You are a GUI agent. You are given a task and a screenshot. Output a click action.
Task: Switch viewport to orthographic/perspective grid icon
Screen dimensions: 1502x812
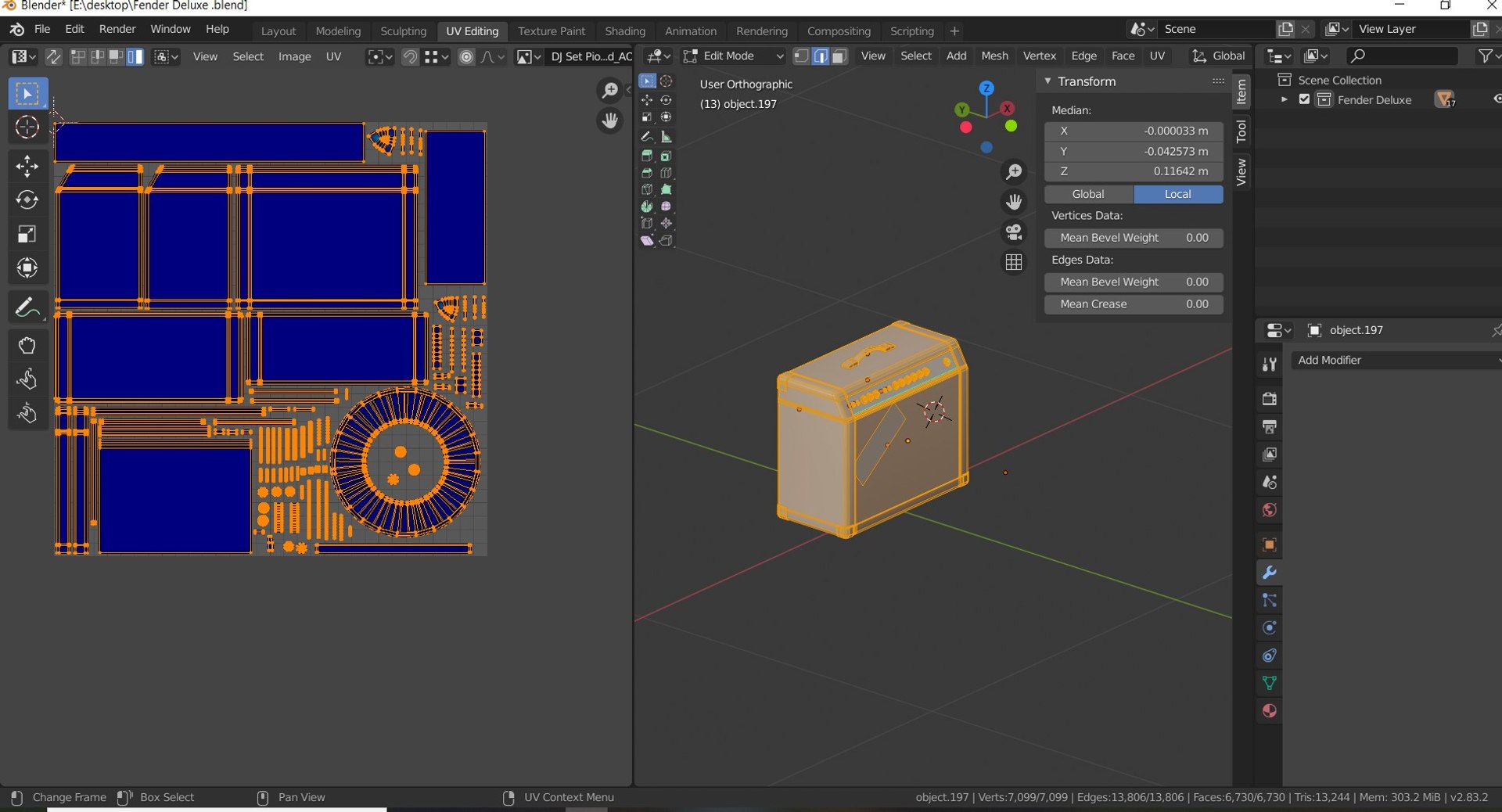point(1014,263)
